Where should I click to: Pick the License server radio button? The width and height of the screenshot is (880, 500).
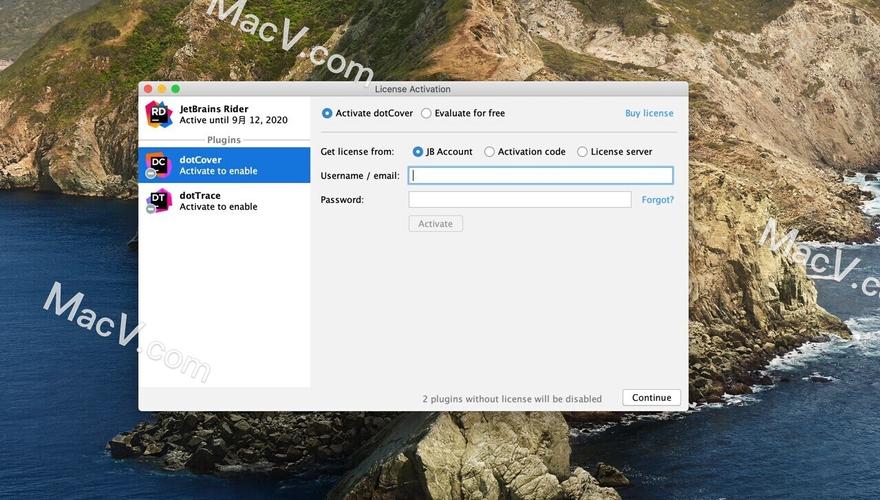click(x=582, y=152)
